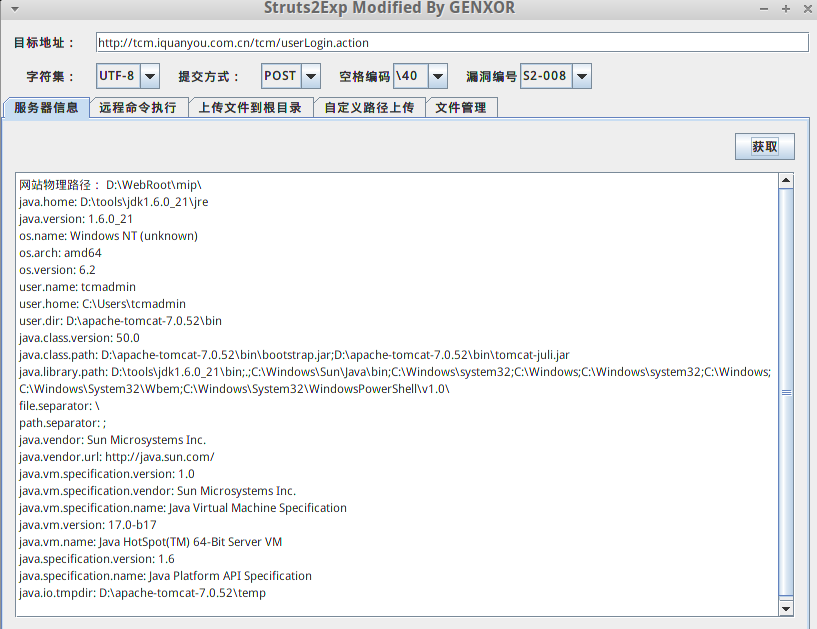
Task: Click the os.name: Windows NT line
Action: 108,236
